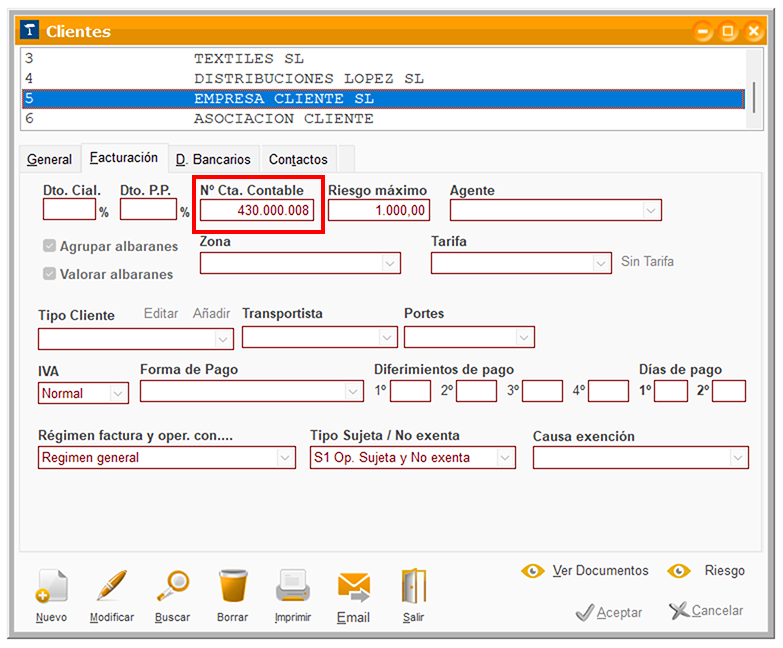Click the 2º Diferimientos de pago field

(x=476, y=391)
